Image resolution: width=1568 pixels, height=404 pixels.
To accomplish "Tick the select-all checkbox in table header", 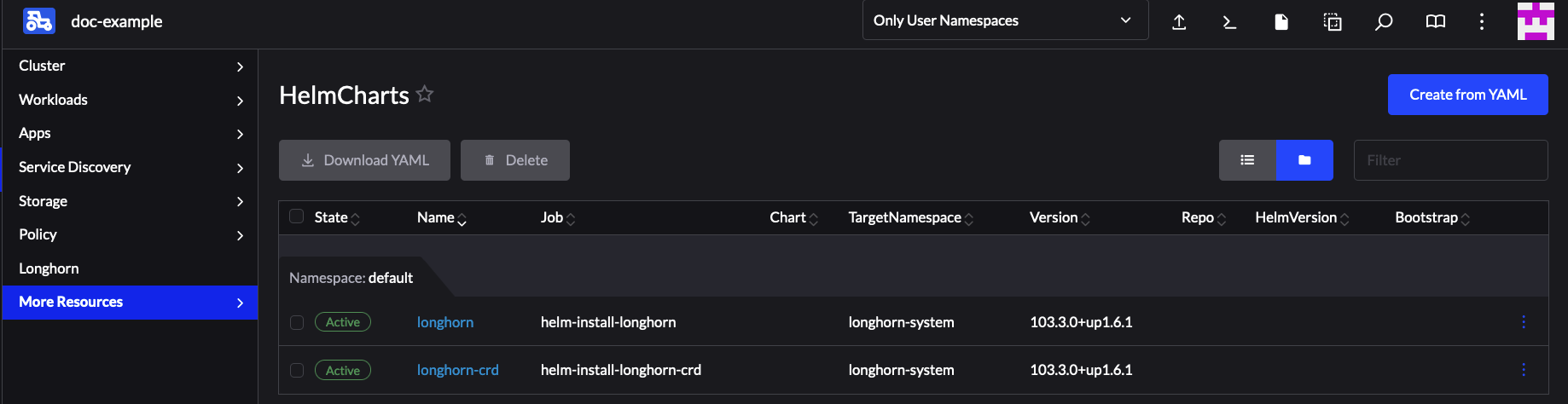I will [297, 216].
